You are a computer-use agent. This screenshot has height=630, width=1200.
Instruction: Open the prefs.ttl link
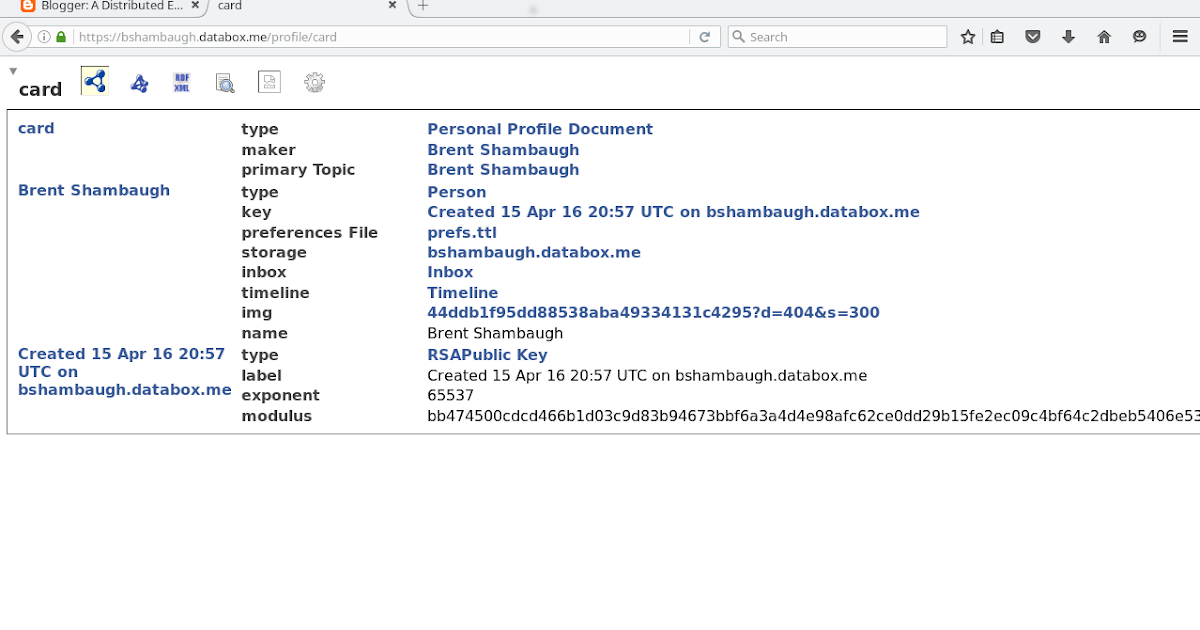click(461, 232)
